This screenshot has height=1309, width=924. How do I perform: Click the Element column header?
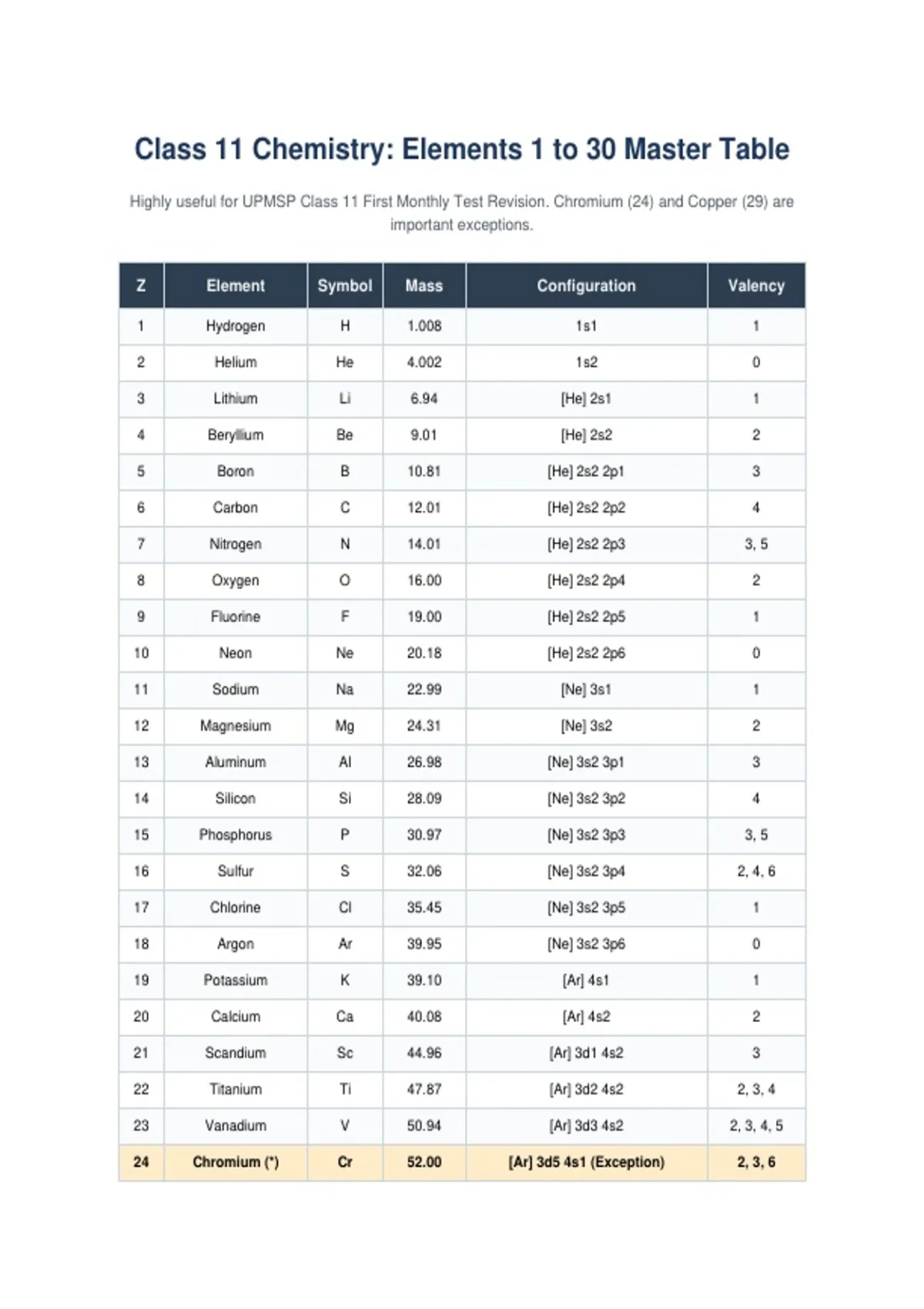coord(236,286)
